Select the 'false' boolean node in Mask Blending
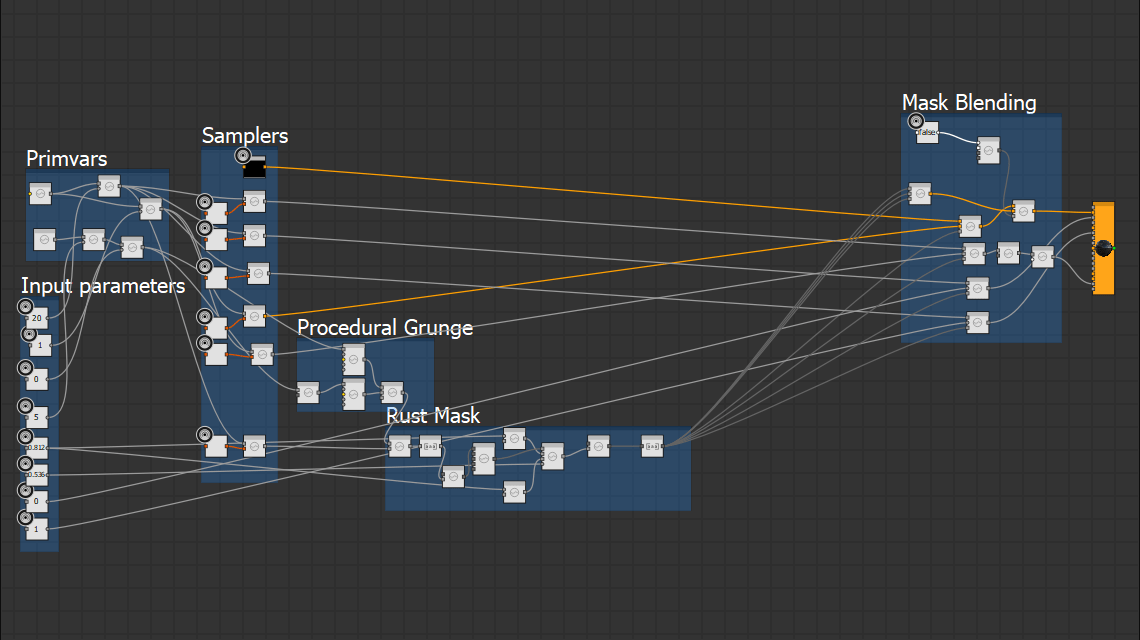The image size is (1140, 640). coord(928,133)
